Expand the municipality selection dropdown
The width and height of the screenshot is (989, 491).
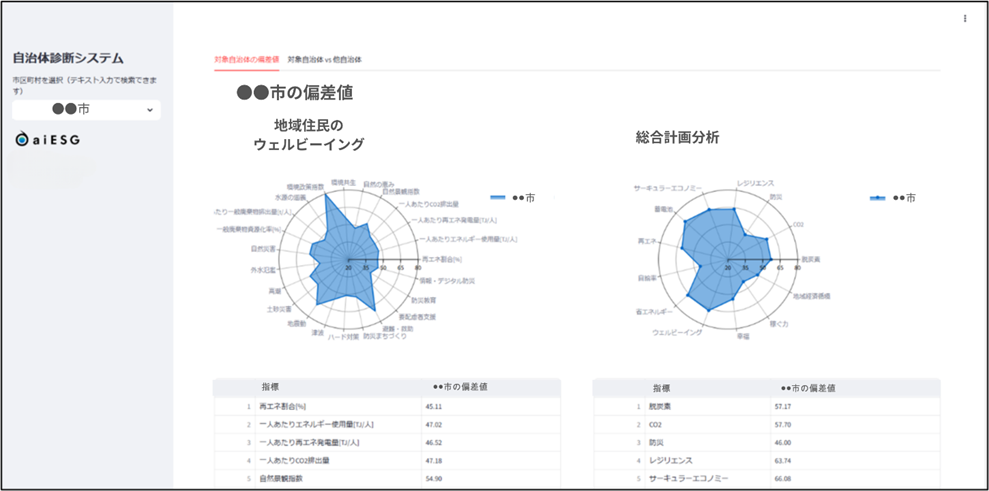(86, 110)
